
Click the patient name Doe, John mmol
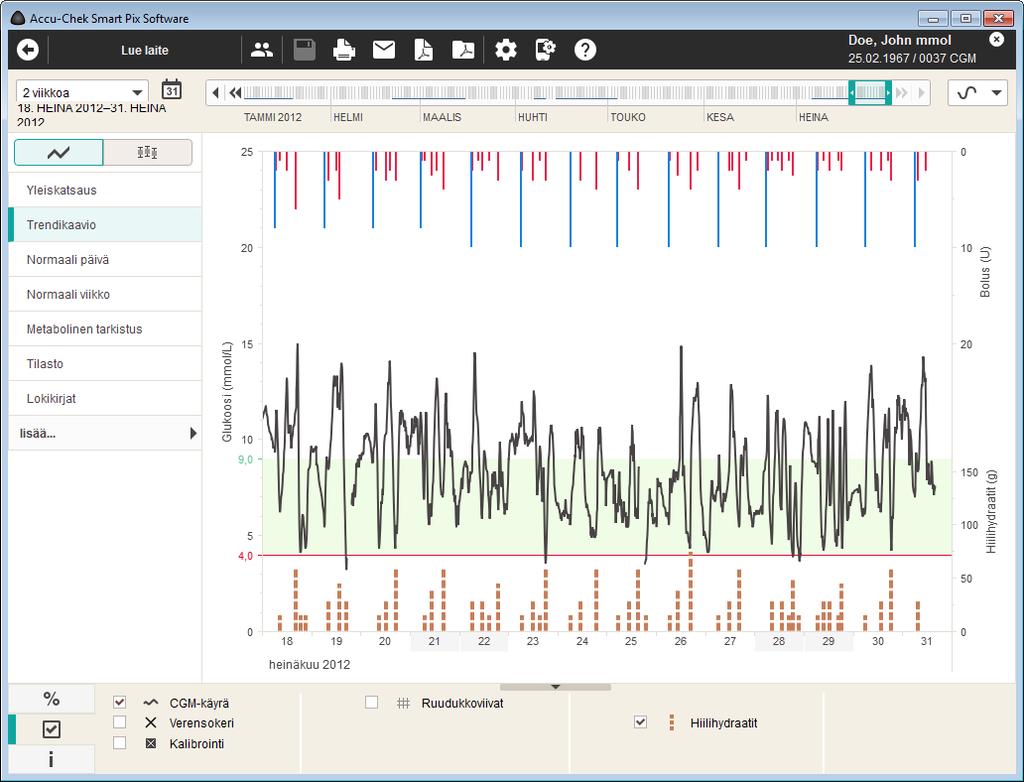tap(900, 40)
